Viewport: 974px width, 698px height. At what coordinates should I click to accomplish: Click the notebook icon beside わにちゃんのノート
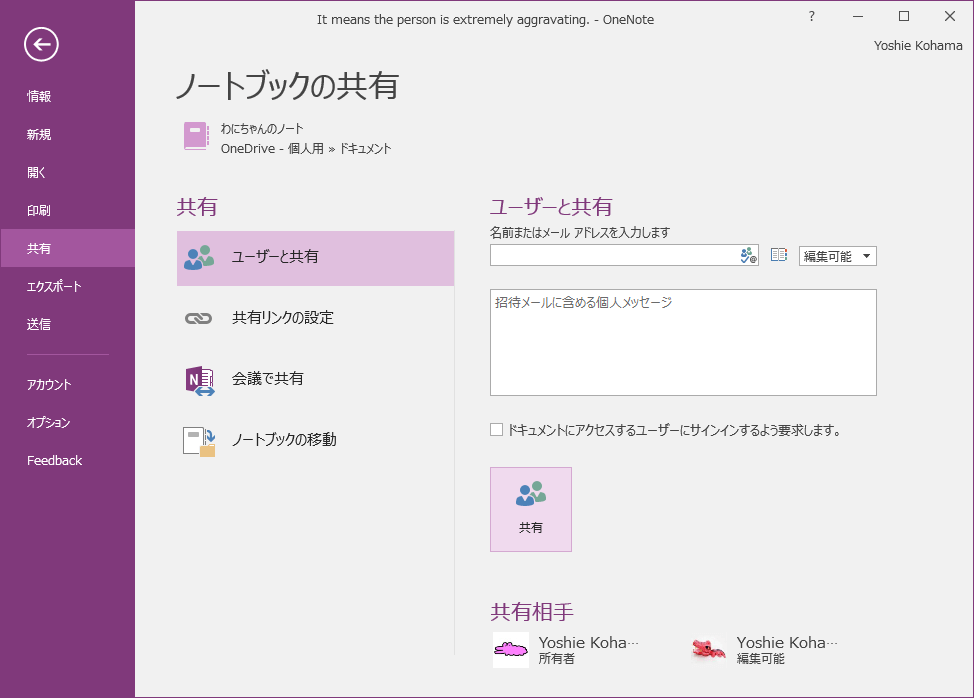click(196, 136)
